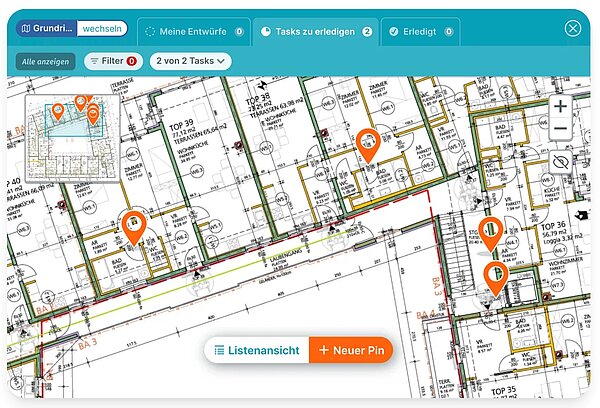Close the floor plan dialog
This screenshot has width=600, height=408.
[573, 28]
